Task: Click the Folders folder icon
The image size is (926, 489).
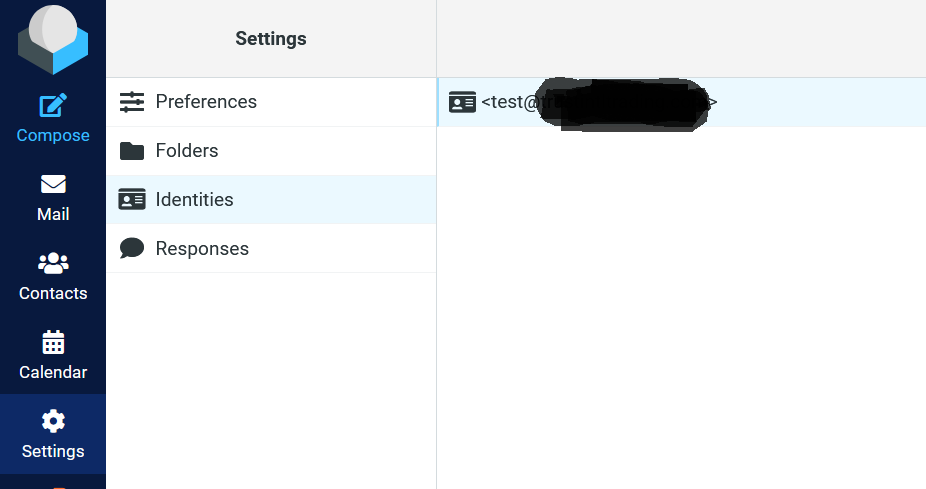Action: click(x=132, y=151)
